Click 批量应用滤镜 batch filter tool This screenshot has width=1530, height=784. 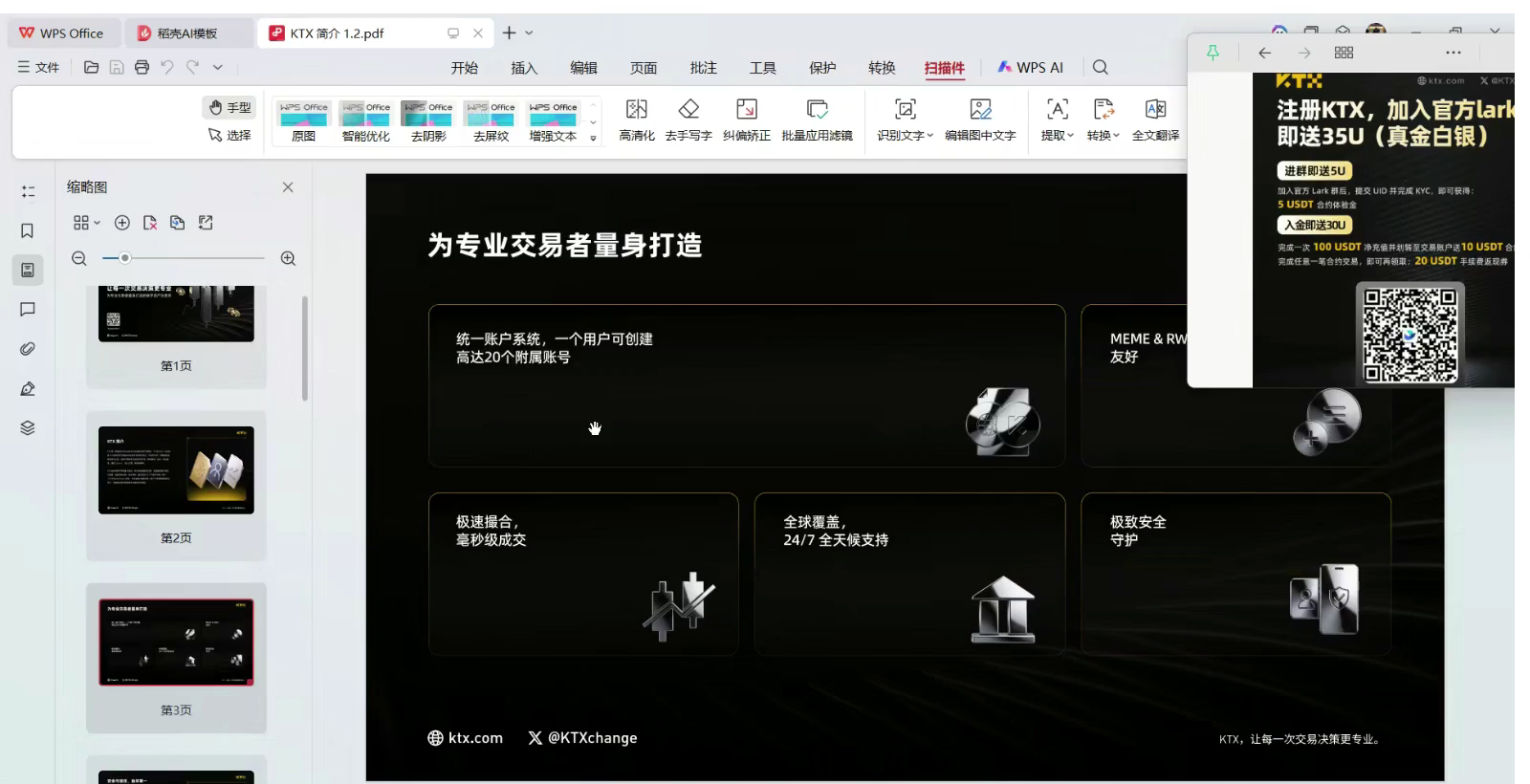coord(817,120)
